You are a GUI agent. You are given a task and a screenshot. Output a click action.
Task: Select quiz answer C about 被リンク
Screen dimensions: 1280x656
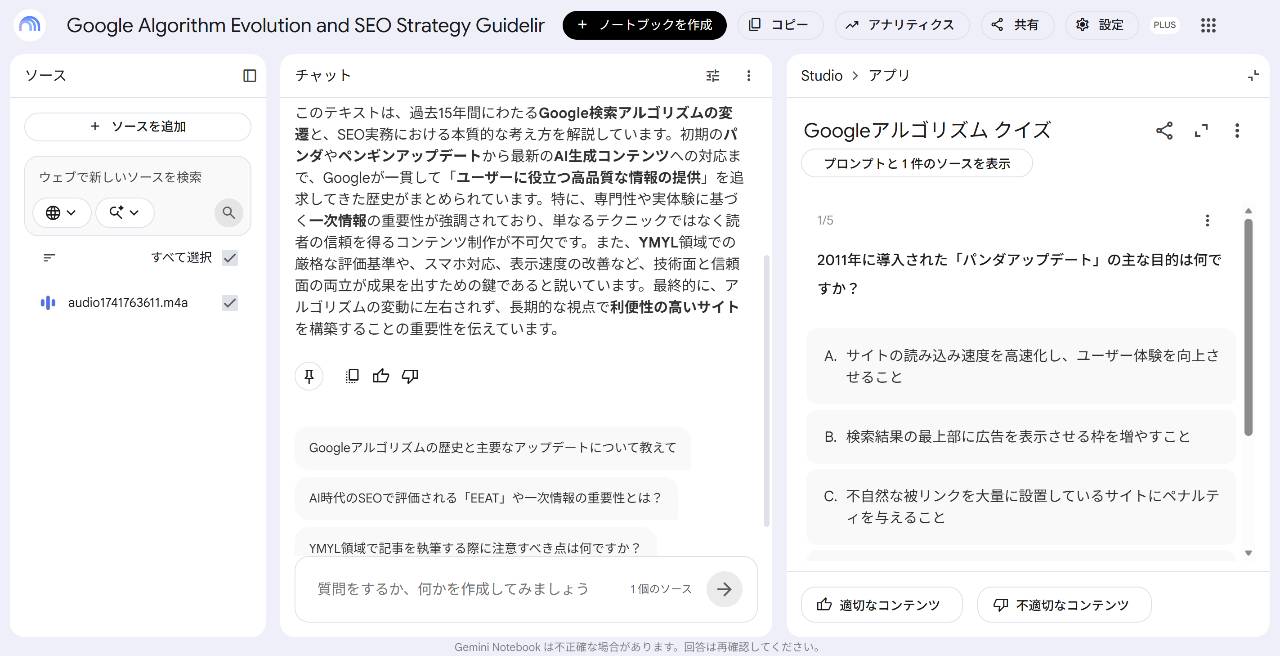pos(1021,507)
